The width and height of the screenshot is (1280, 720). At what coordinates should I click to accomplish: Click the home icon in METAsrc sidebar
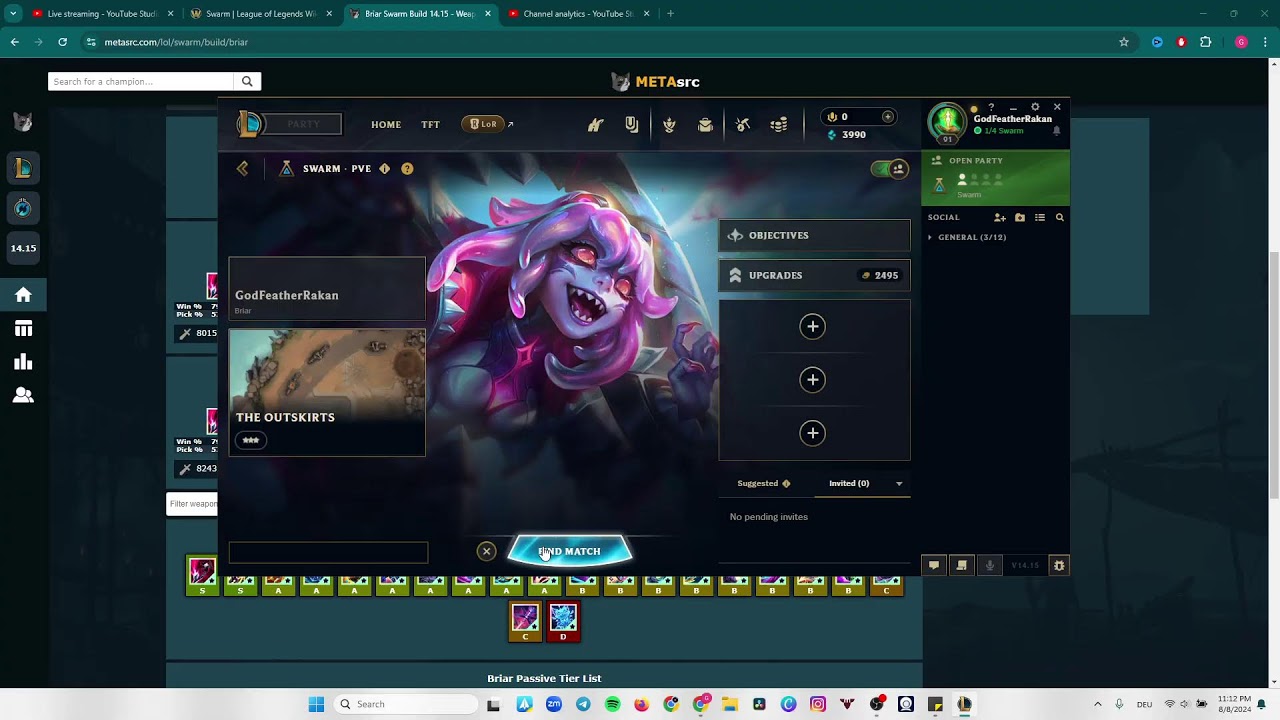(x=23, y=295)
